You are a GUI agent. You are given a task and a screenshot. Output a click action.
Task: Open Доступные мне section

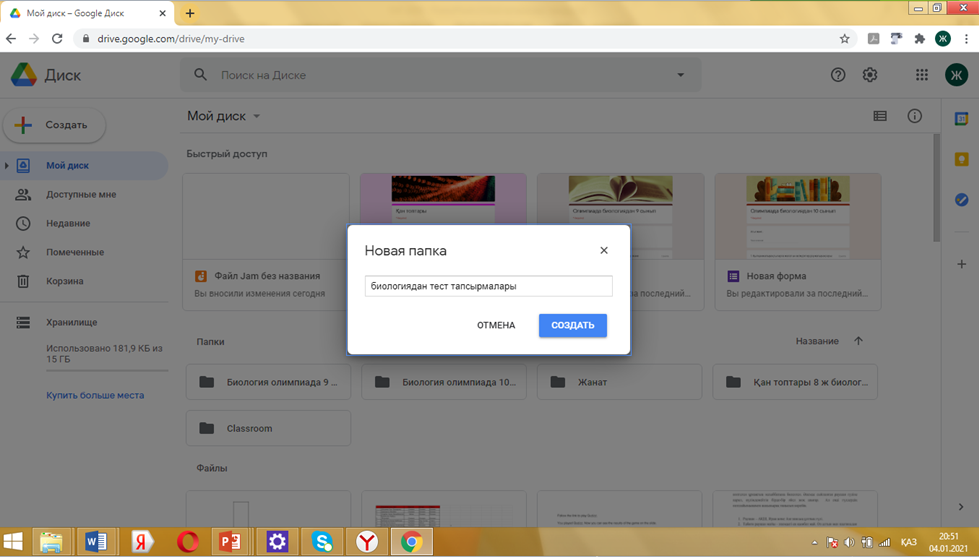81,194
